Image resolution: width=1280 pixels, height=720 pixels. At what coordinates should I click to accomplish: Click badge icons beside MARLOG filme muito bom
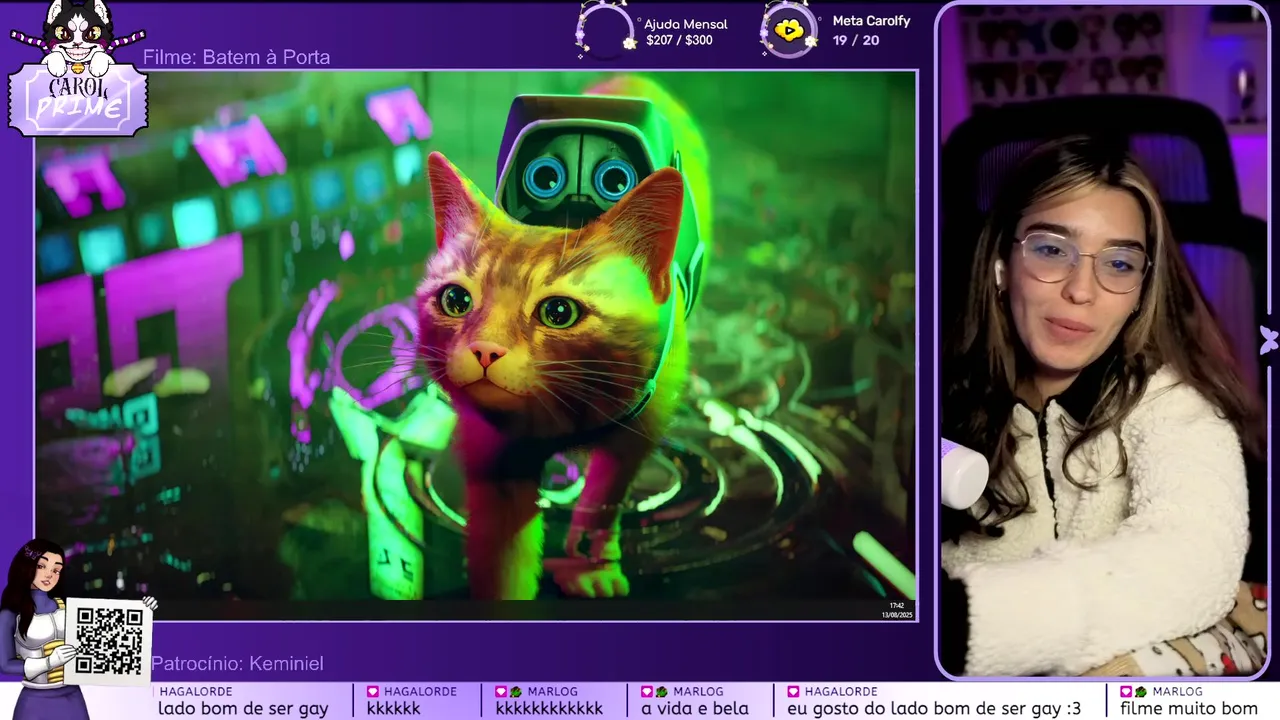pyautogui.click(x=1133, y=692)
